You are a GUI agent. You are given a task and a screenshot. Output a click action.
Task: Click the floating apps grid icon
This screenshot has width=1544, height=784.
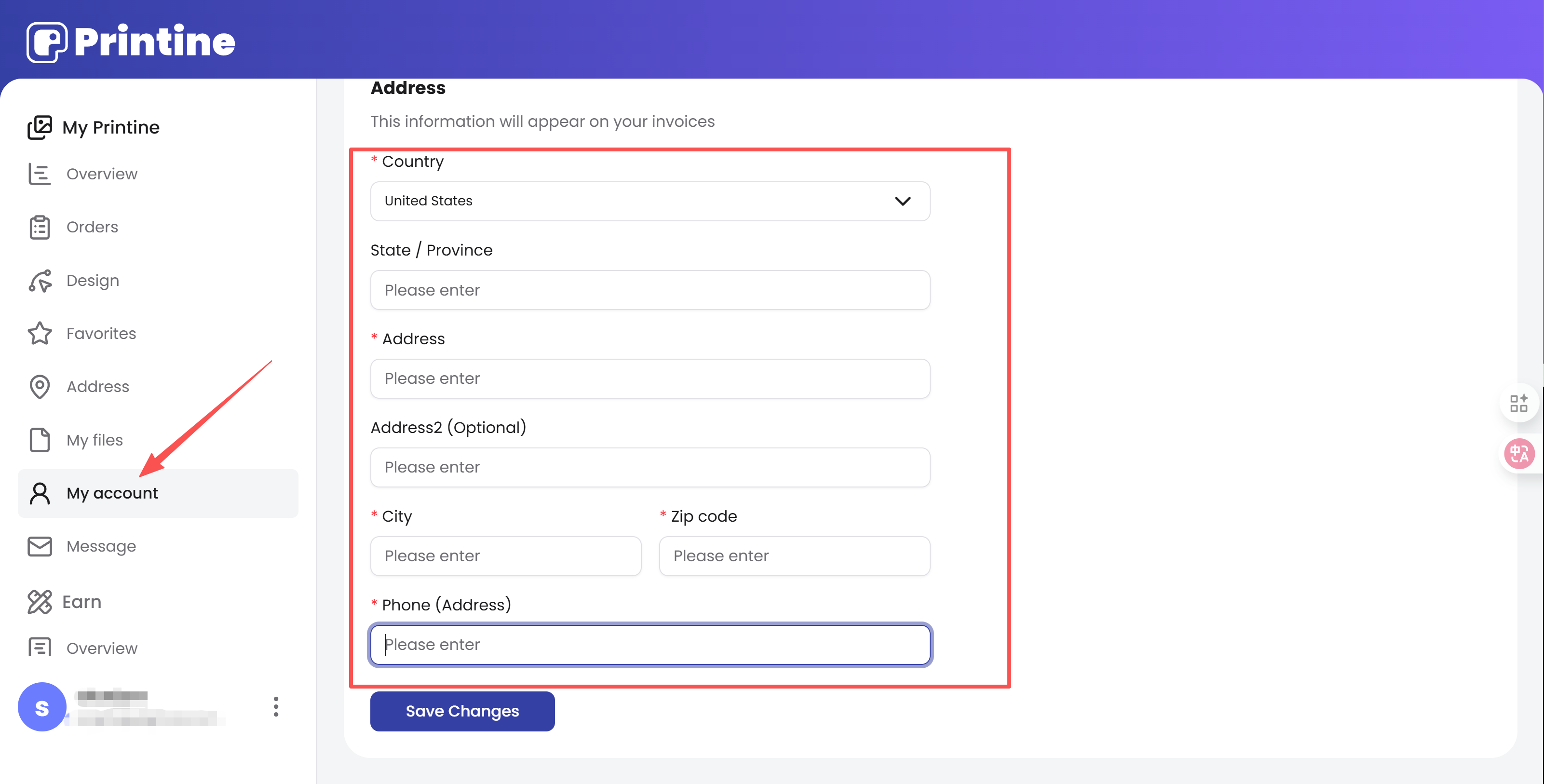[1519, 403]
